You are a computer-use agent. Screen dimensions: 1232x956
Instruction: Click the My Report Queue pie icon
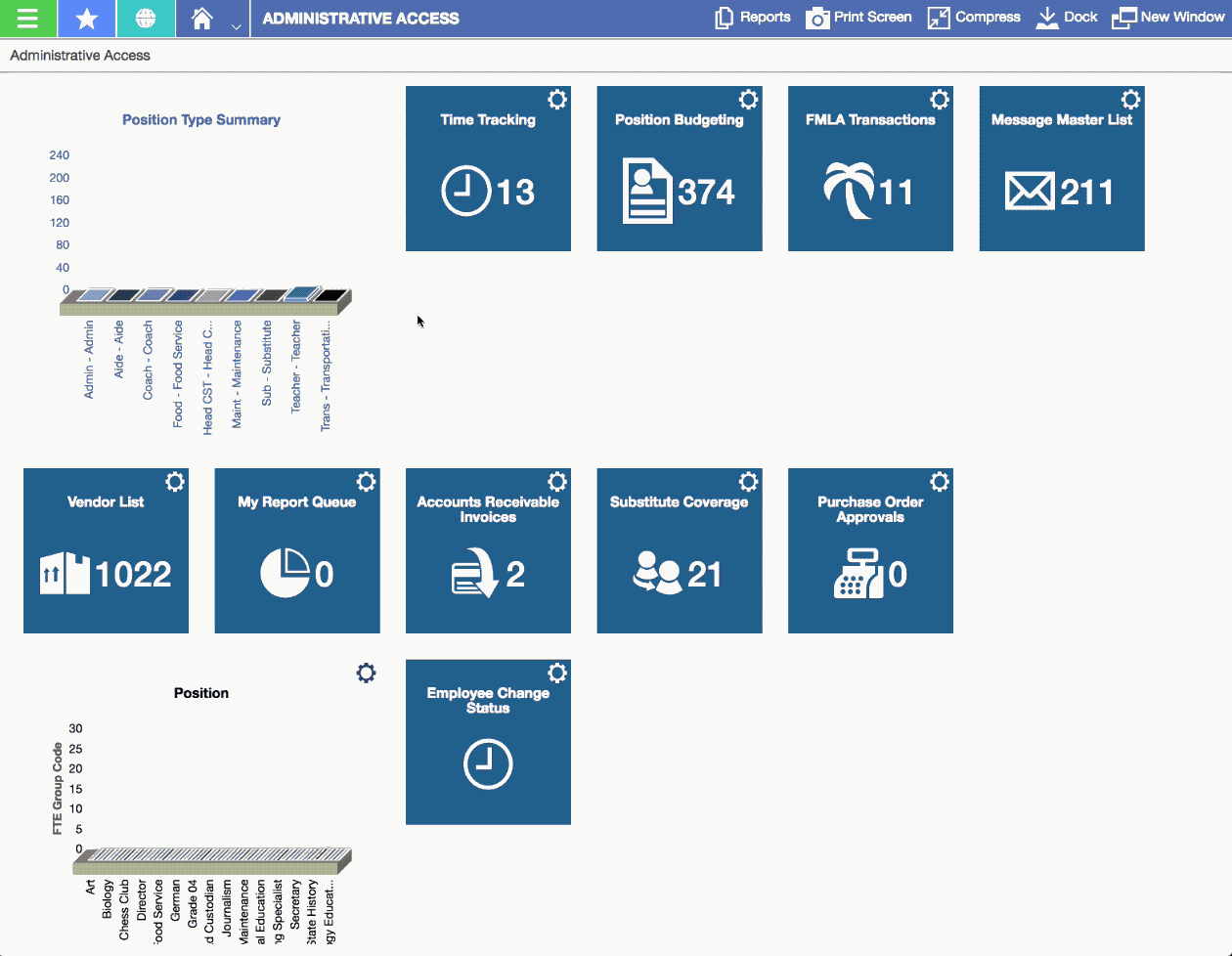point(285,573)
